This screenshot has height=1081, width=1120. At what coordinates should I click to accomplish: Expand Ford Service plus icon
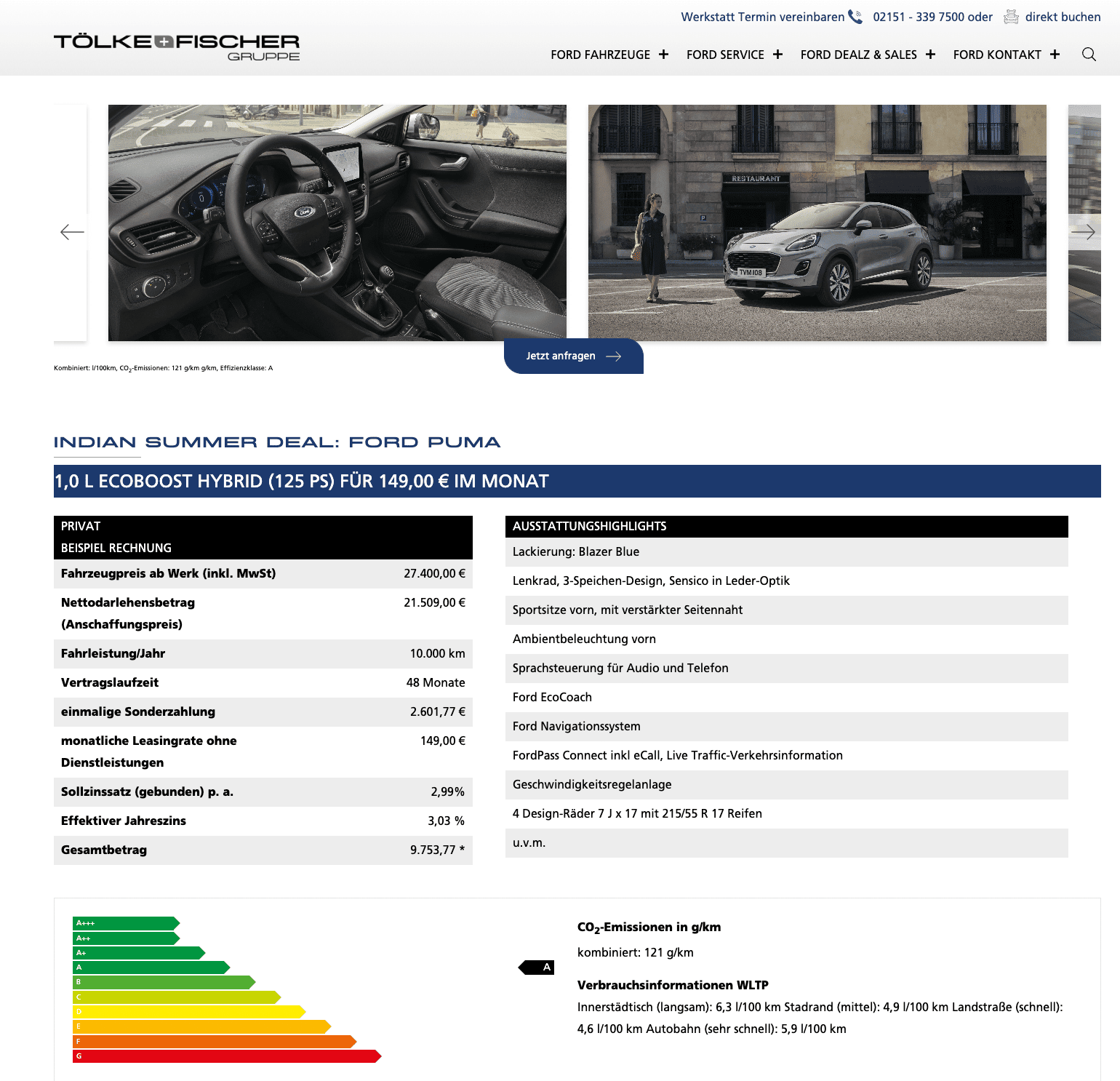[777, 55]
